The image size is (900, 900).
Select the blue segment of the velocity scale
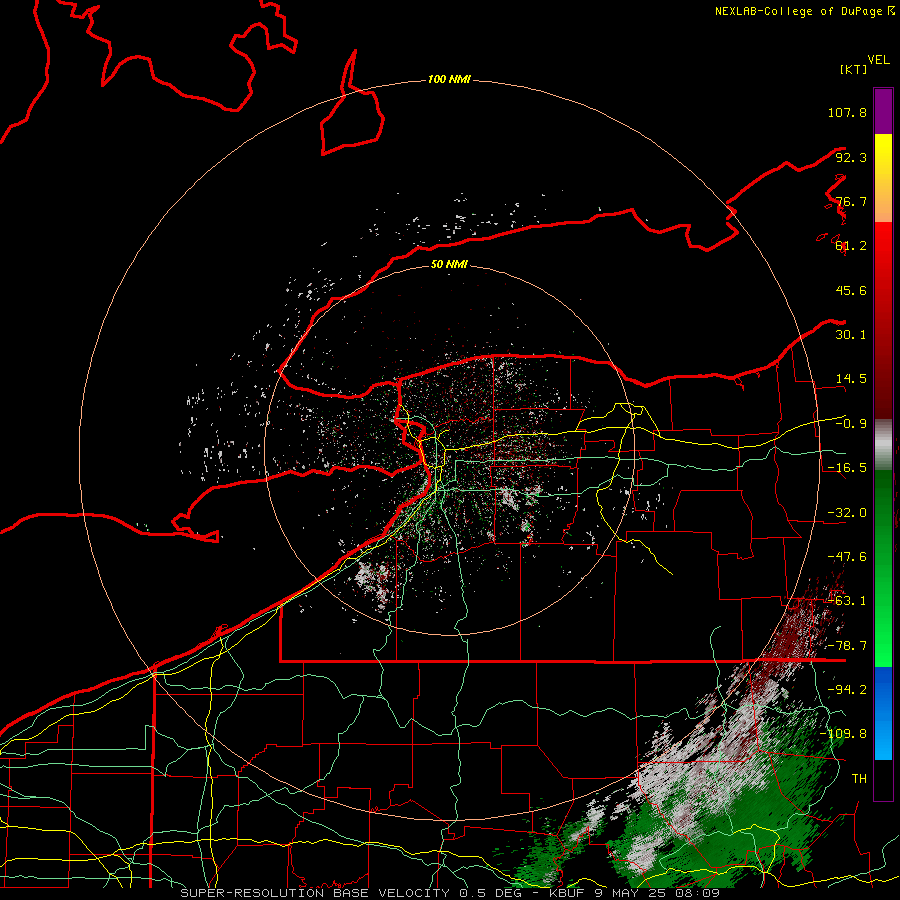pos(883,713)
